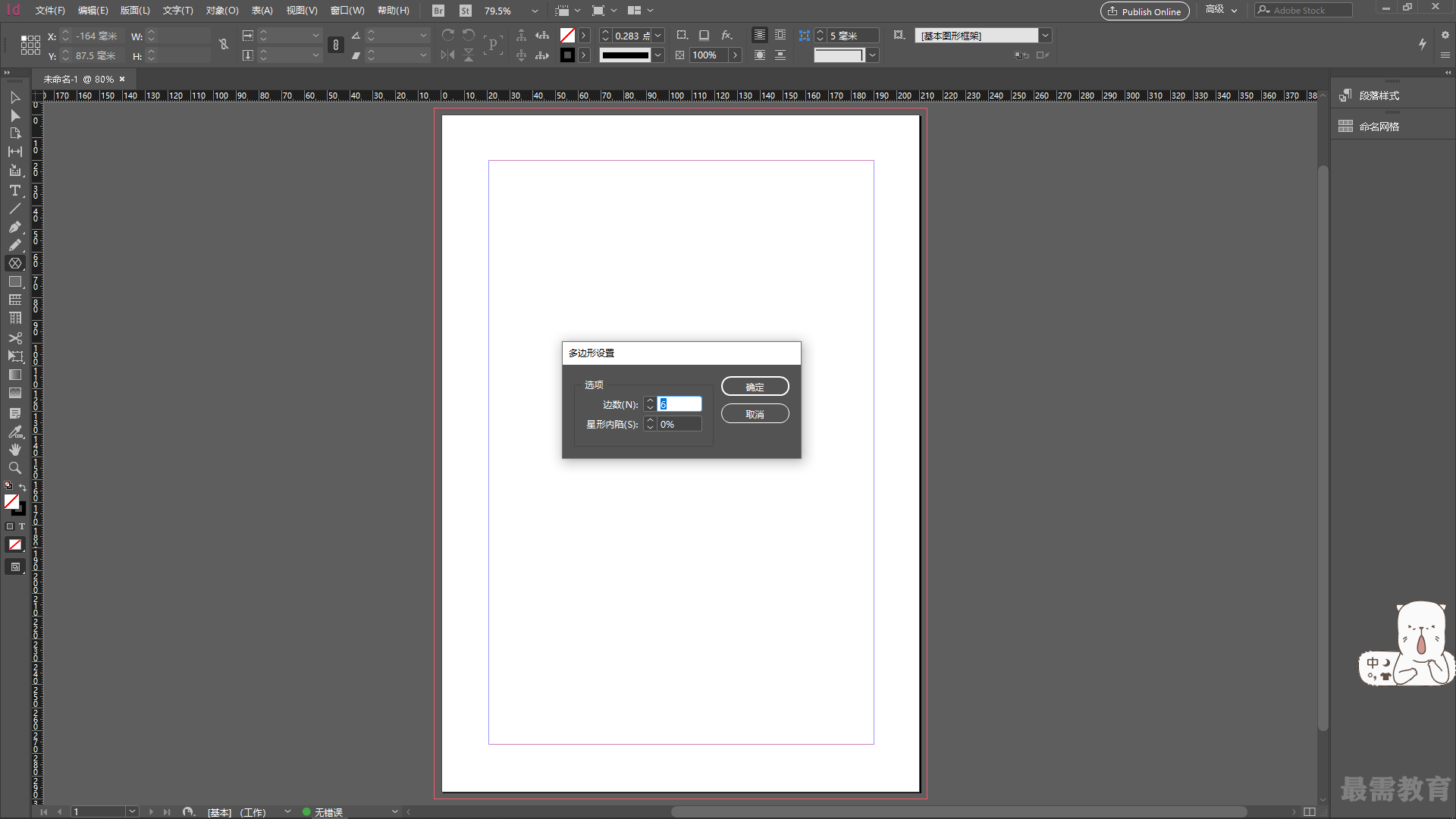Select the Hand tool

[x=14, y=450]
